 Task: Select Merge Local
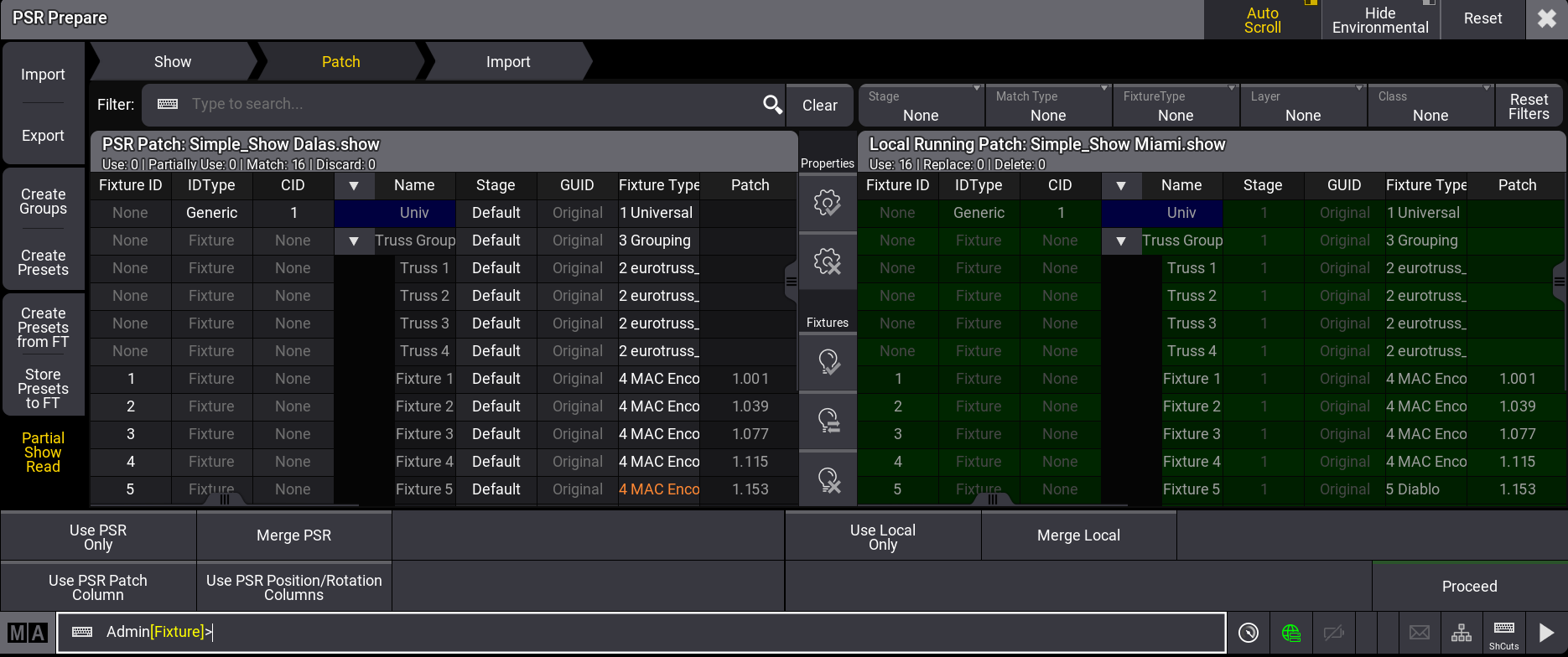(1079, 535)
